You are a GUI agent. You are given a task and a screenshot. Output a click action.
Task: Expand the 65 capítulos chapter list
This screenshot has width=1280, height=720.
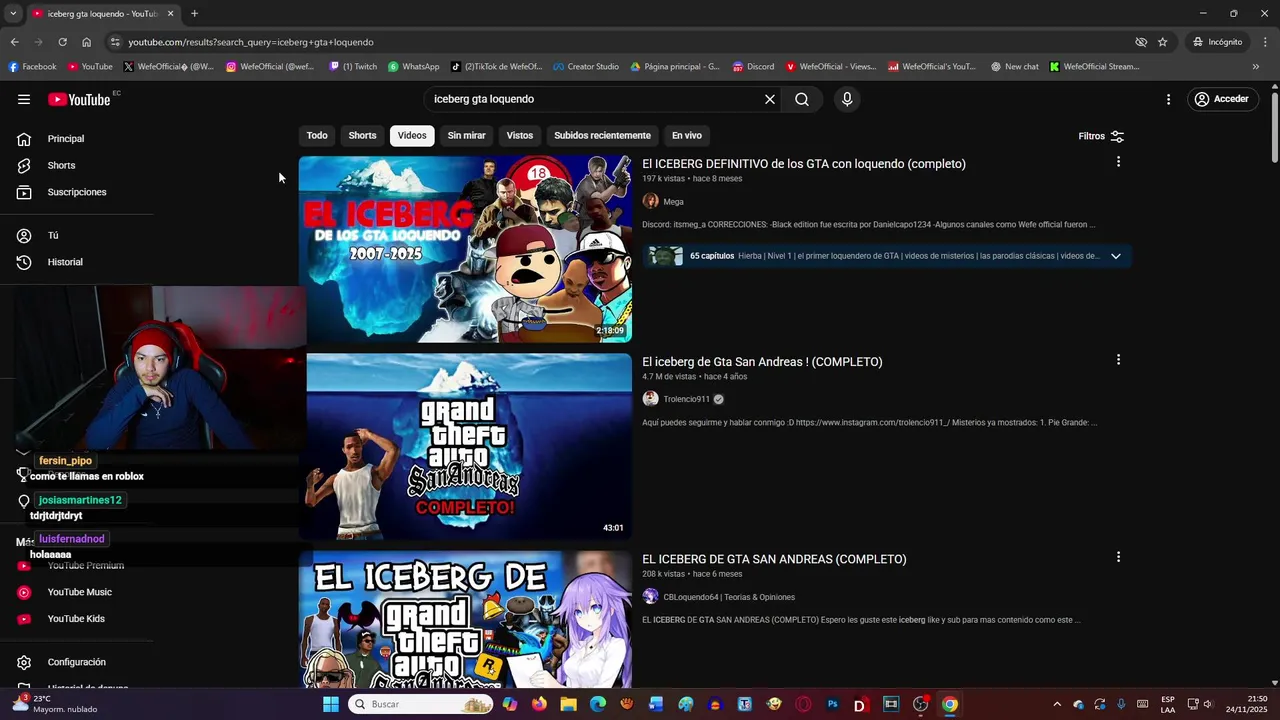pos(1116,256)
